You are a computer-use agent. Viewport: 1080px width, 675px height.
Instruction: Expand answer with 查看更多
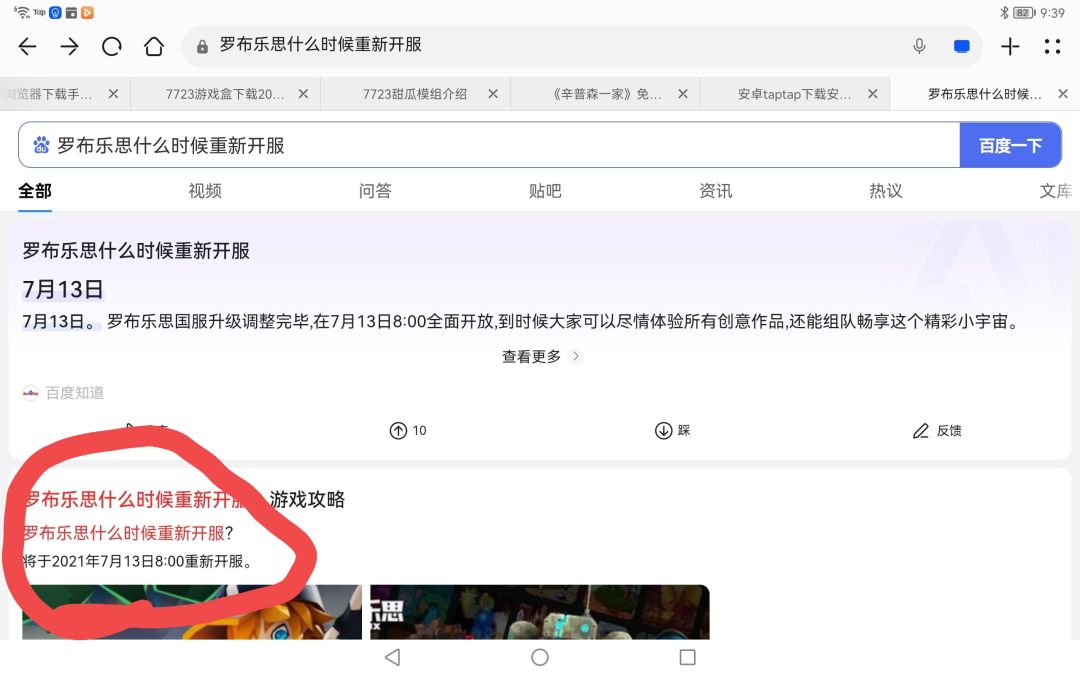[x=542, y=356]
